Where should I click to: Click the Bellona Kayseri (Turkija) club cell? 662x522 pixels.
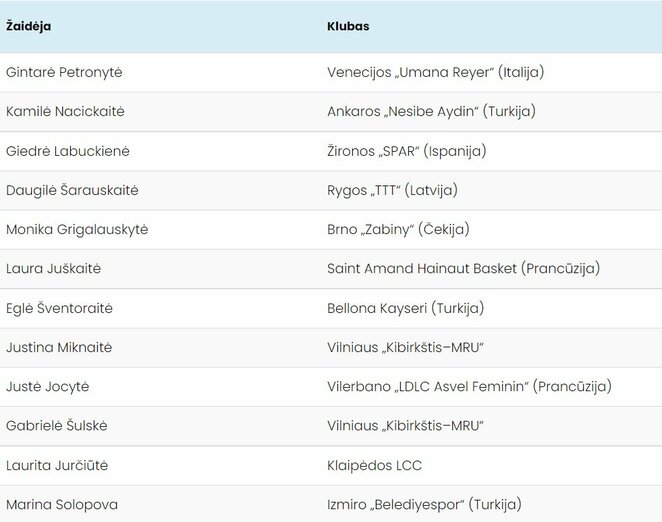pyautogui.click(x=405, y=308)
